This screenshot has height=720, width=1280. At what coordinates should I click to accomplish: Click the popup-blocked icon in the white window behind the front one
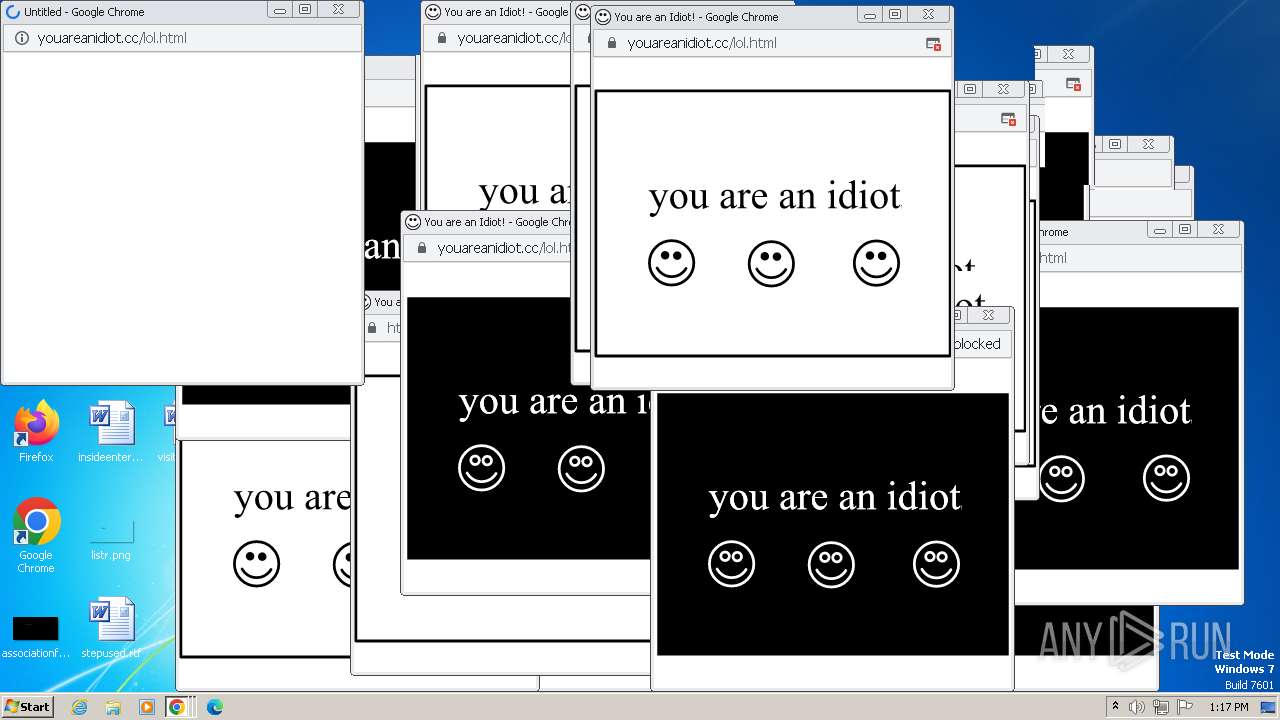(x=1008, y=119)
